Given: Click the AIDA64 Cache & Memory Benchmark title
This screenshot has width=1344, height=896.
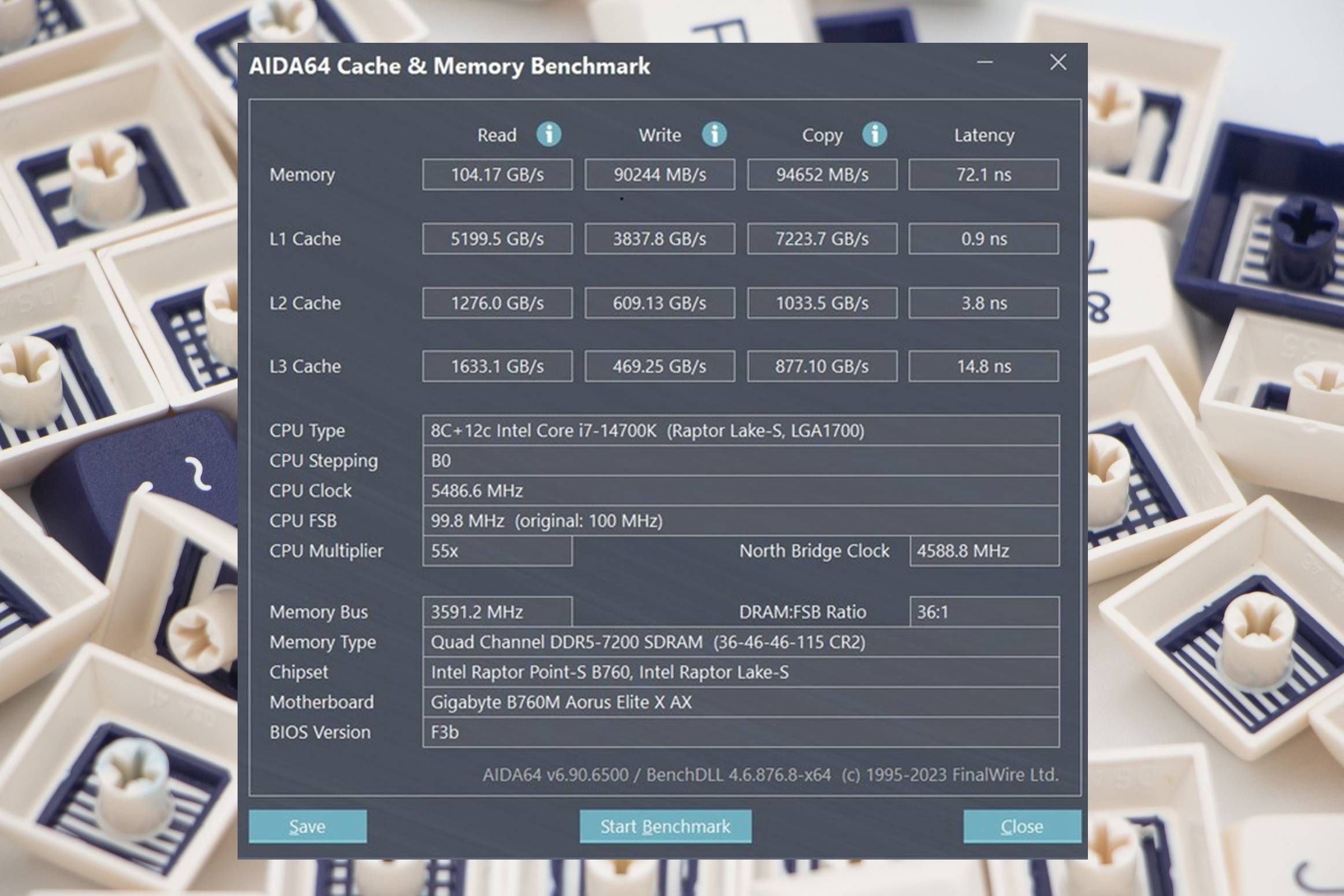Looking at the screenshot, I should point(450,66).
